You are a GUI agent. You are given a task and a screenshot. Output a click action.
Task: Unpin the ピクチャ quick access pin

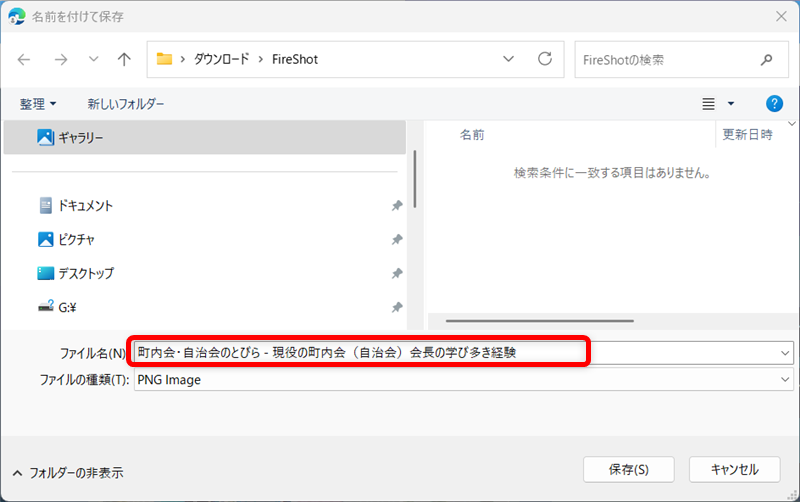pyautogui.click(x=397, y=240)
